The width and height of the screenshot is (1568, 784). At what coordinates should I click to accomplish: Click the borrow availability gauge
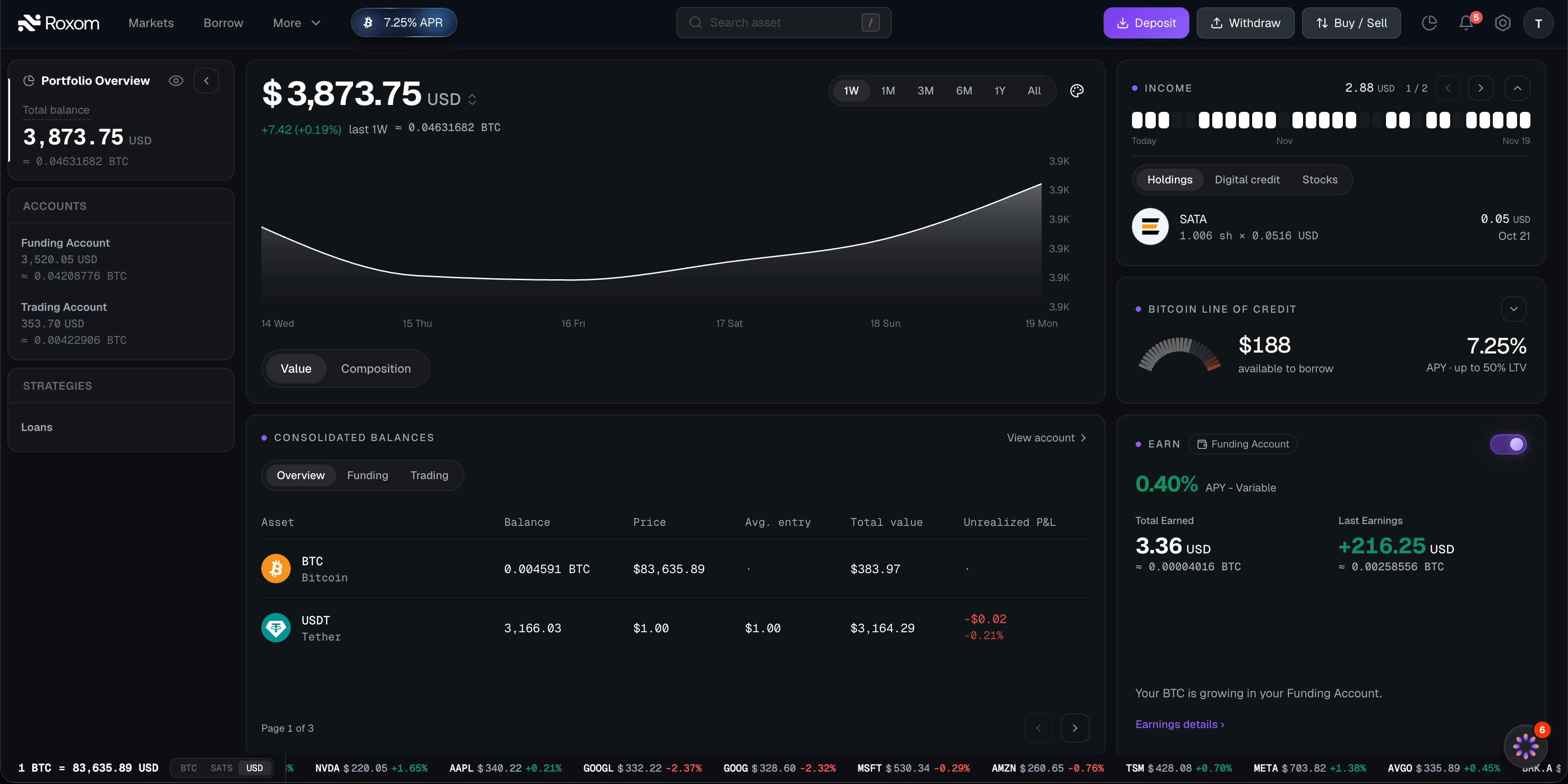point(1179,354)
